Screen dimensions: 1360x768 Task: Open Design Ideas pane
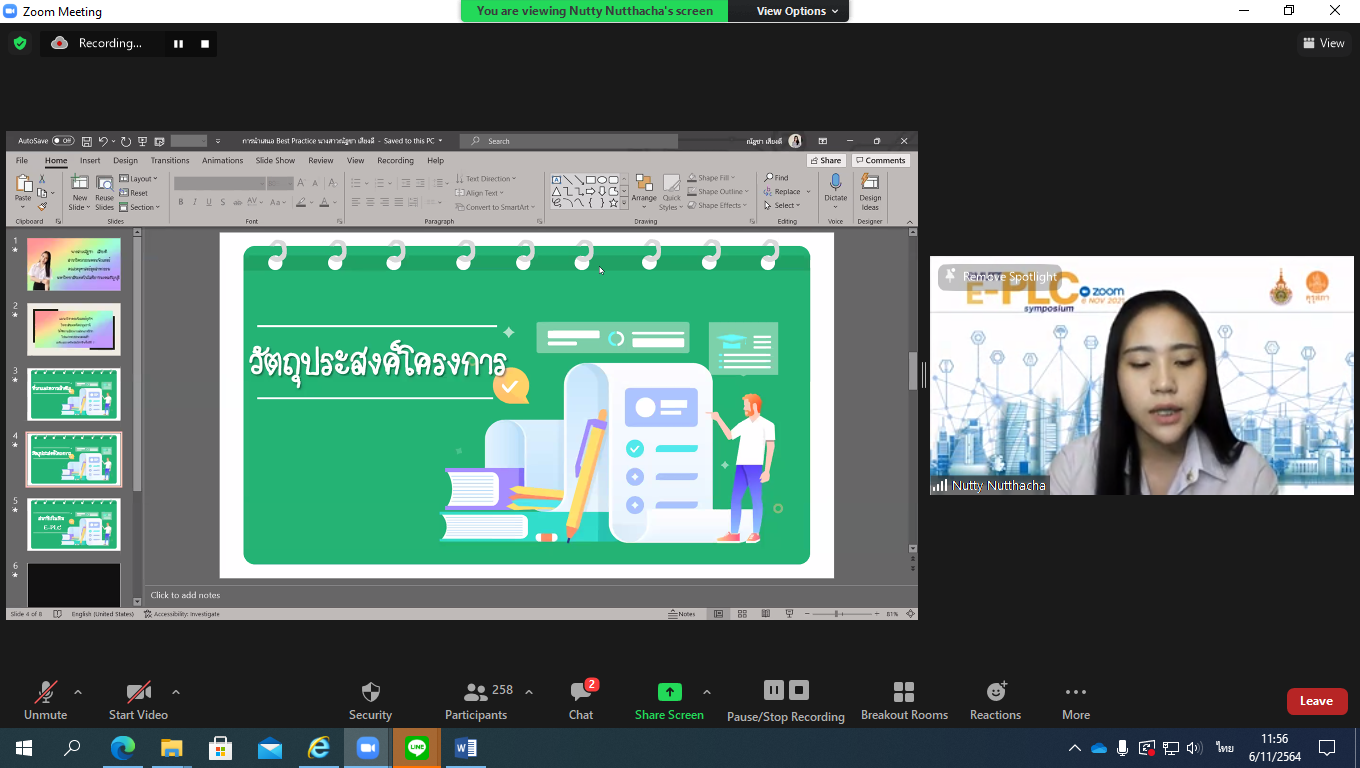coord(870,190)
